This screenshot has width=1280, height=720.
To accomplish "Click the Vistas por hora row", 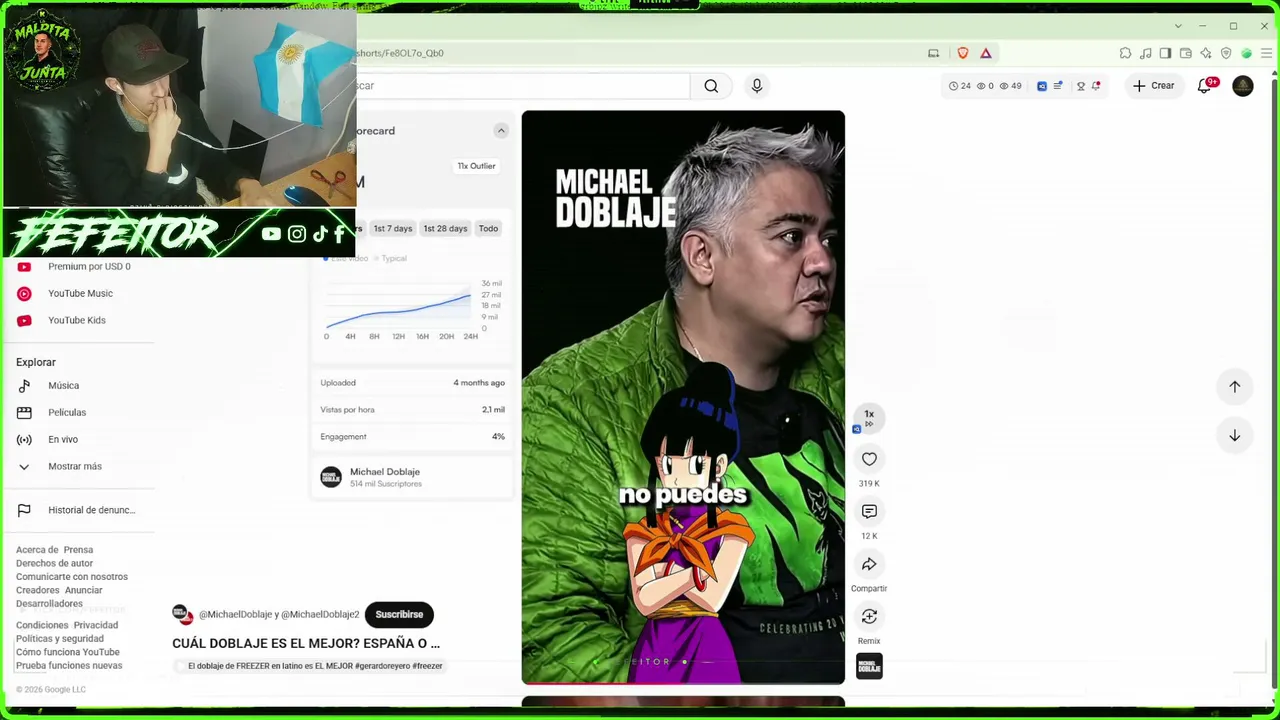I will 412,410.
